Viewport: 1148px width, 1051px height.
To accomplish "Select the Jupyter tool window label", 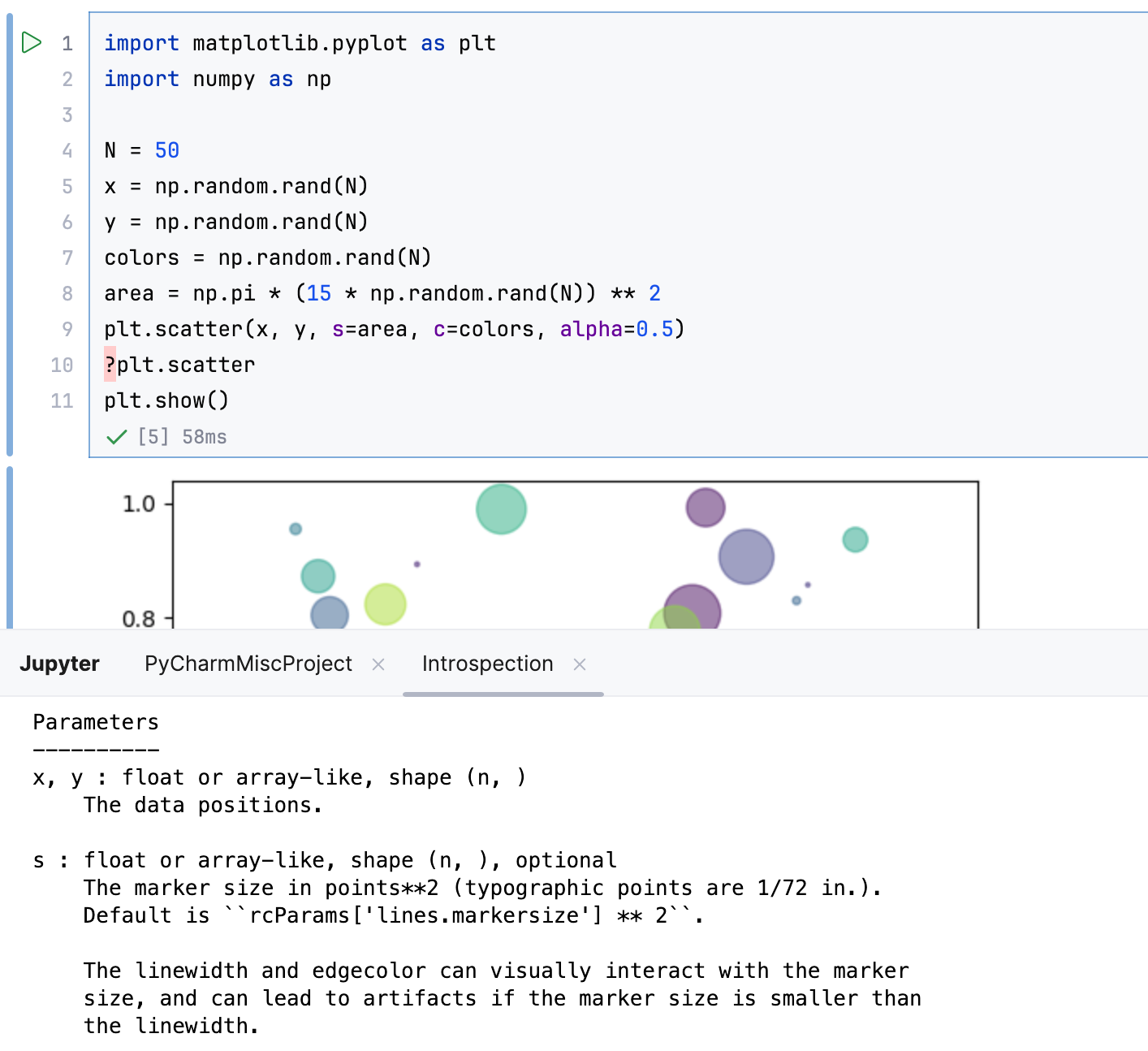I will 59,664.
